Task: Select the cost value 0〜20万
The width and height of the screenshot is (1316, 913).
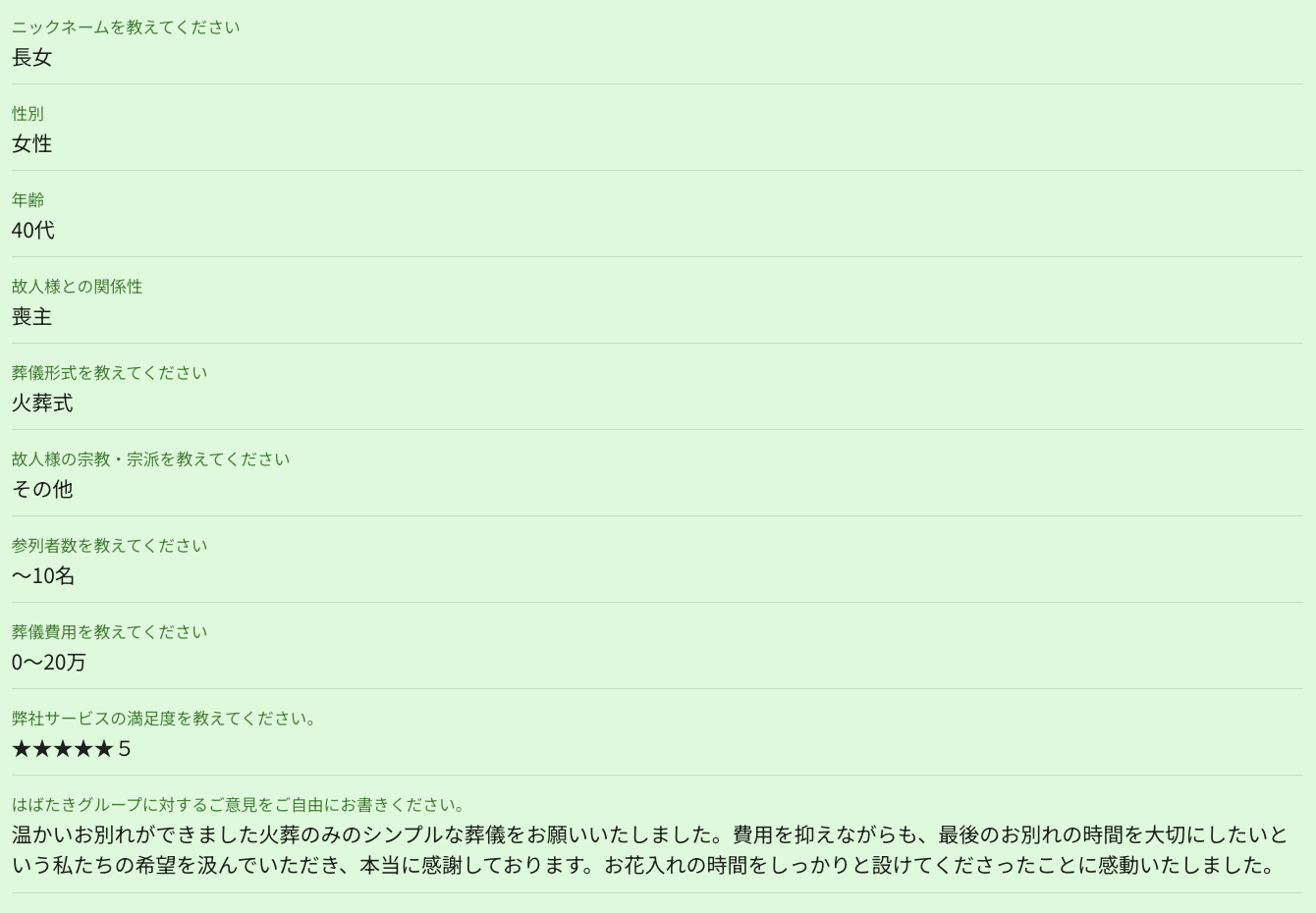Action: click(48, 663)
